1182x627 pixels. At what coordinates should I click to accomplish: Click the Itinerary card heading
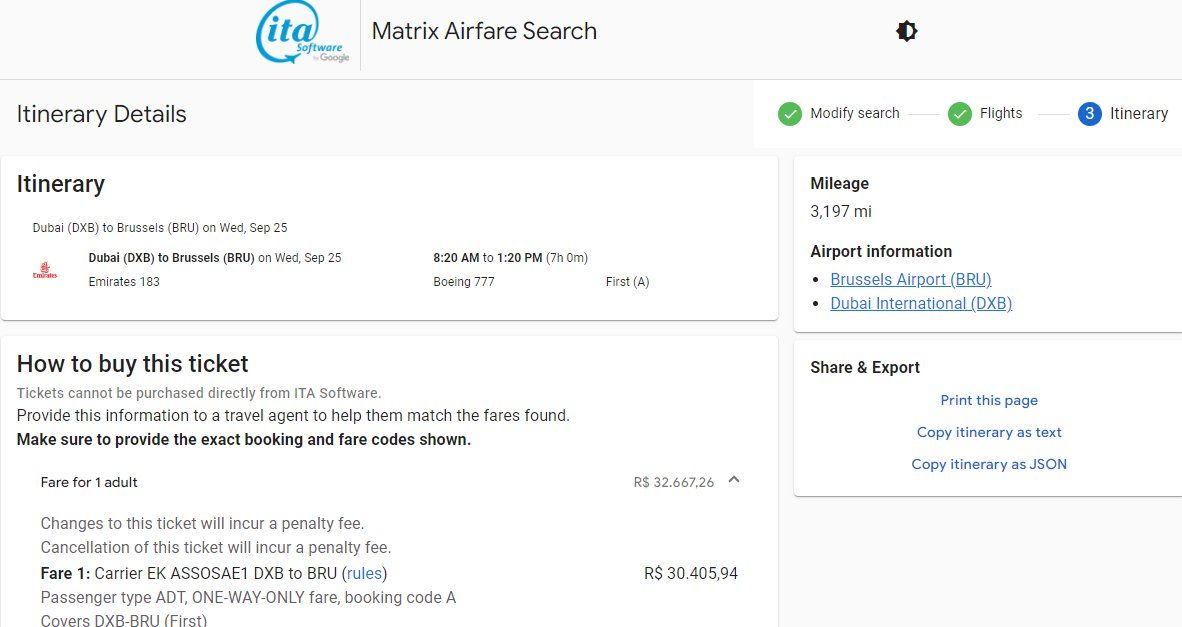tap(60, 184)
